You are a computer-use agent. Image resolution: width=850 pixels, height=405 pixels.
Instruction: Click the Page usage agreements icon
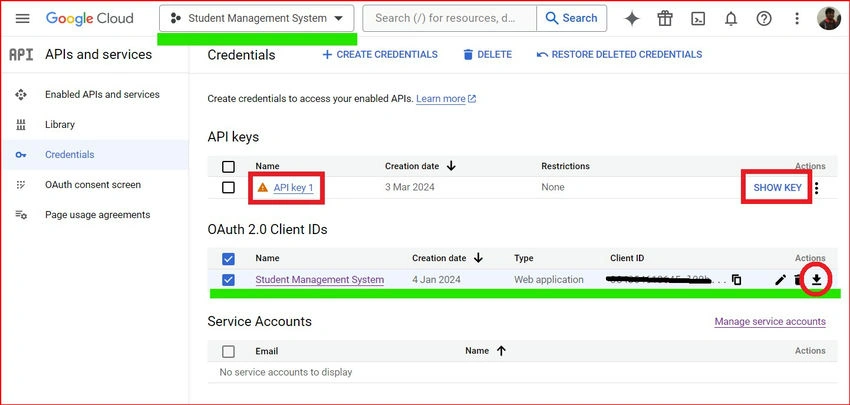[x=21, y=215]
